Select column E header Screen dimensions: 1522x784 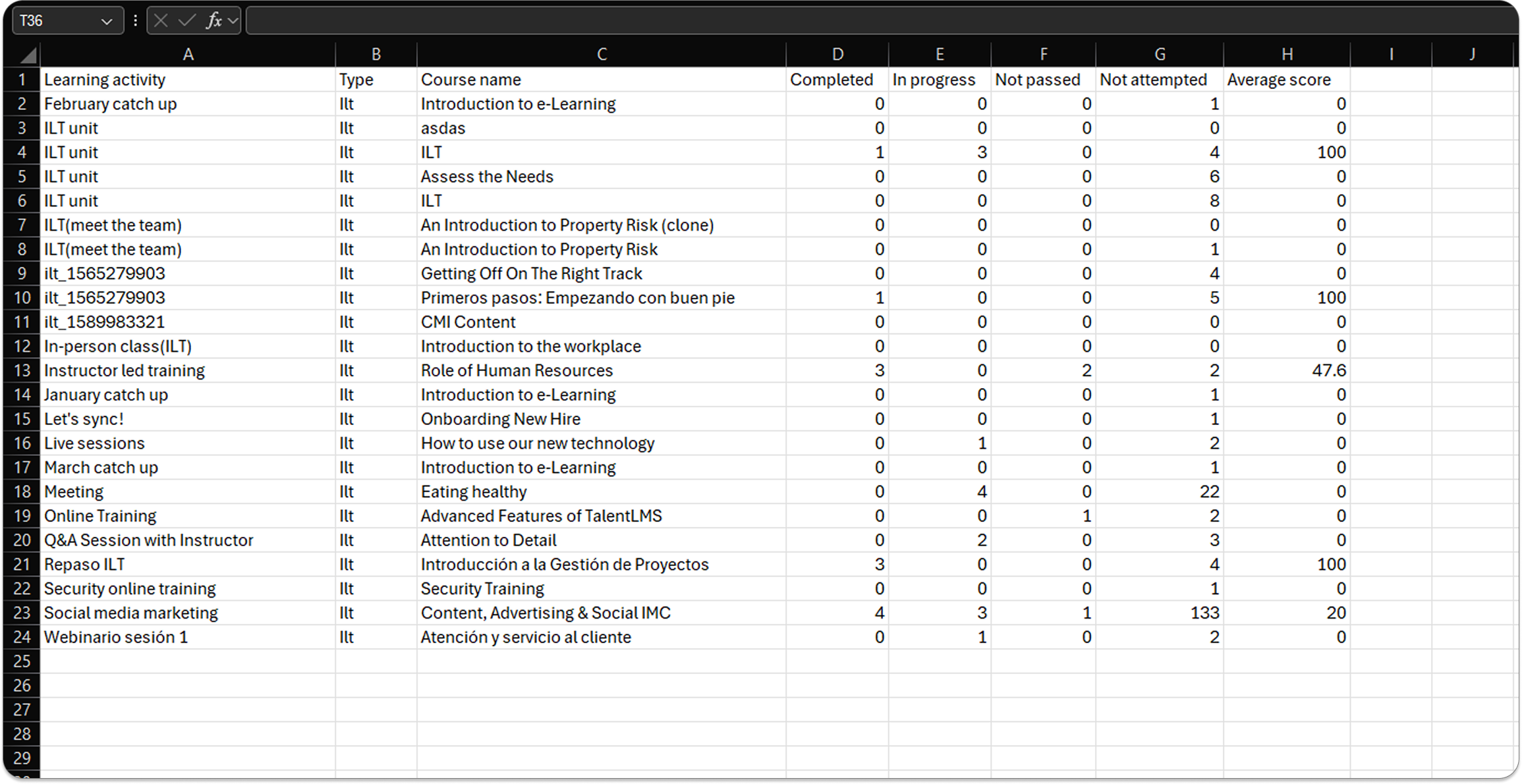click(x=940, y=55)
